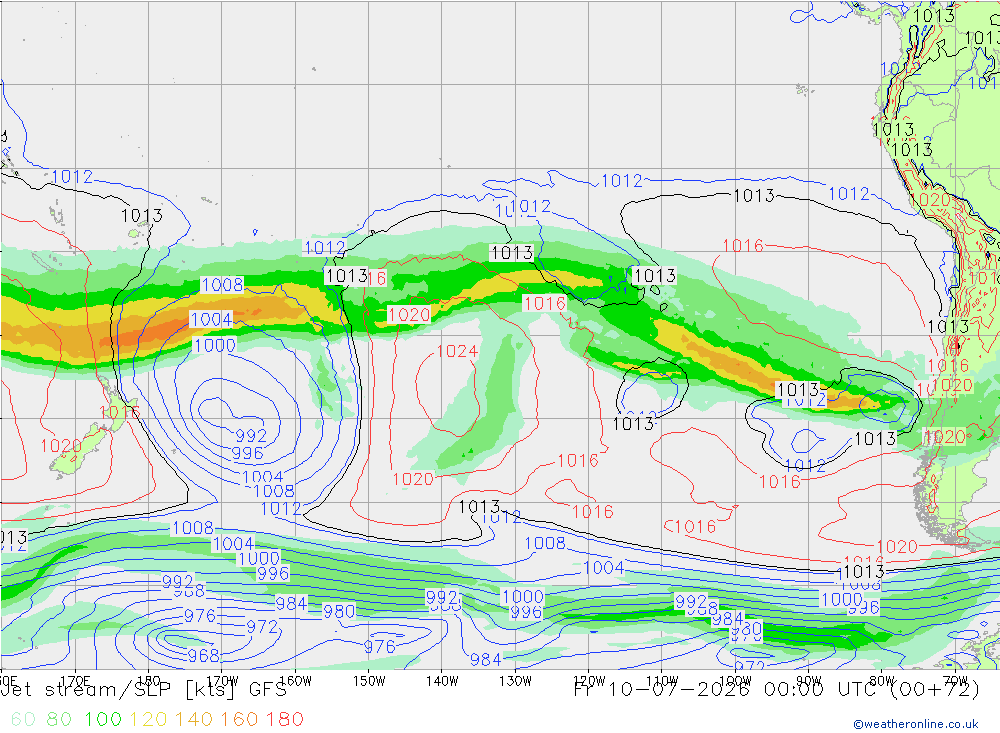Click the 150W longitude label
The image size is (1000, 733).
tap(369, 681)
